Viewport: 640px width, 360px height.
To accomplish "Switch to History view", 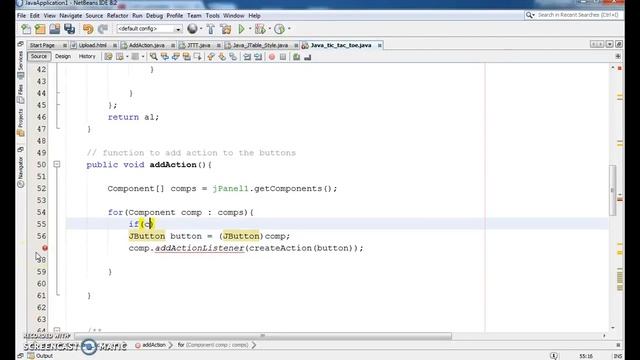I will point(87,56).
